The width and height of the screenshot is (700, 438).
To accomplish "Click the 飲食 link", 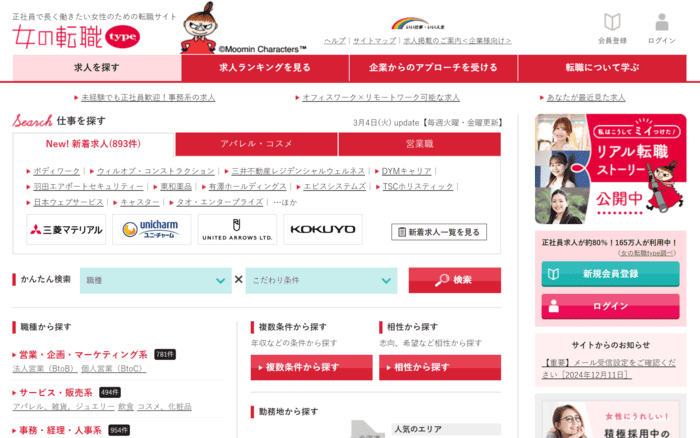I will tap(126, 407).
